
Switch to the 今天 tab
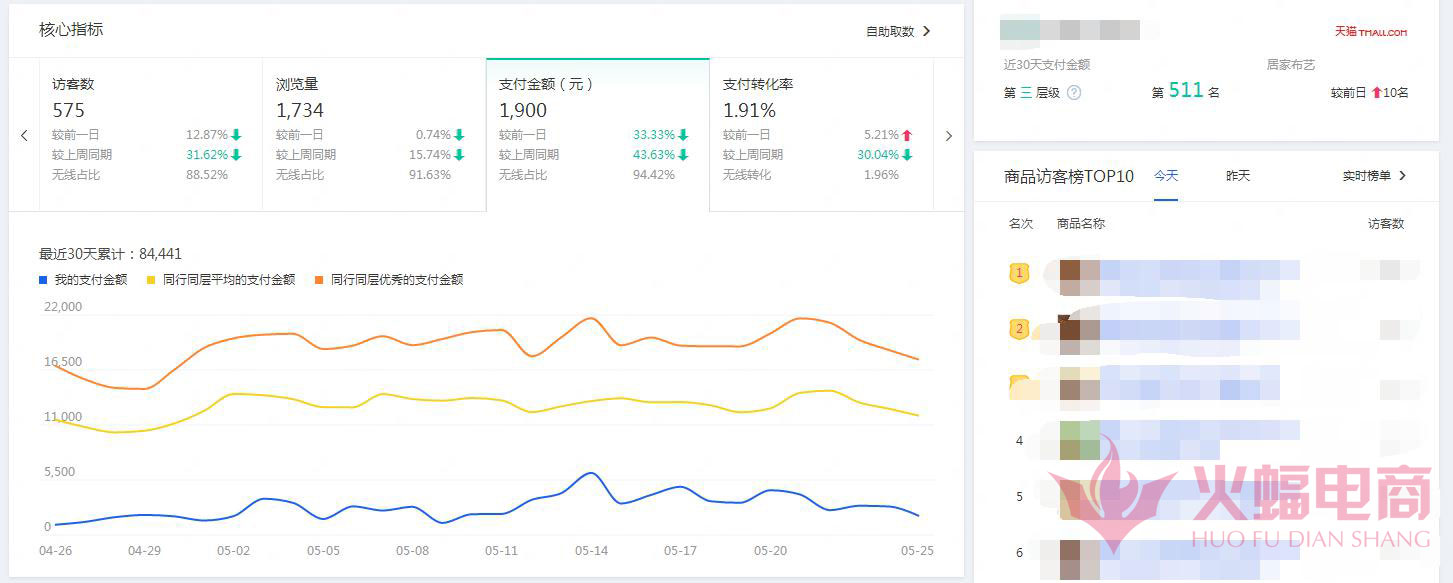[x=1166, y=176]
